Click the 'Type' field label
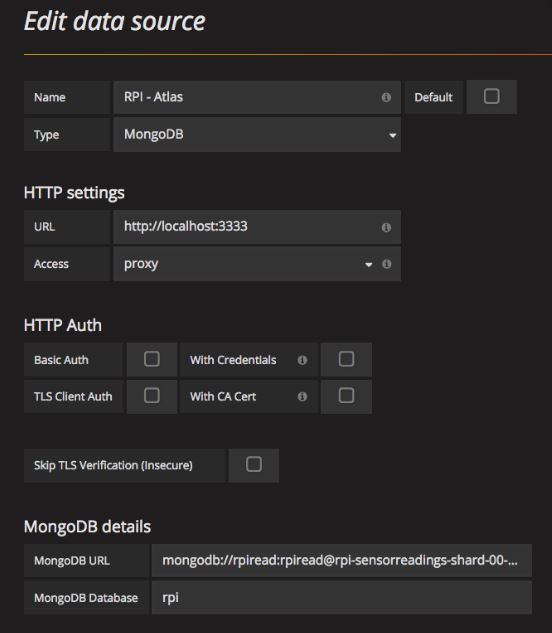 46,135
